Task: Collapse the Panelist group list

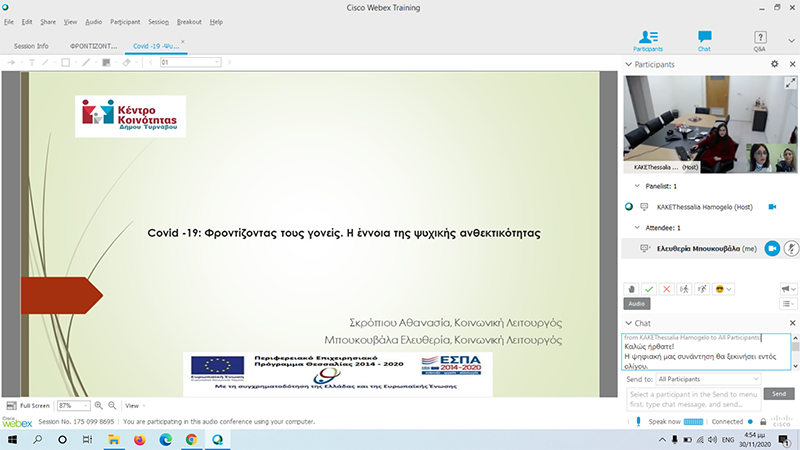Action: (638, 186)
